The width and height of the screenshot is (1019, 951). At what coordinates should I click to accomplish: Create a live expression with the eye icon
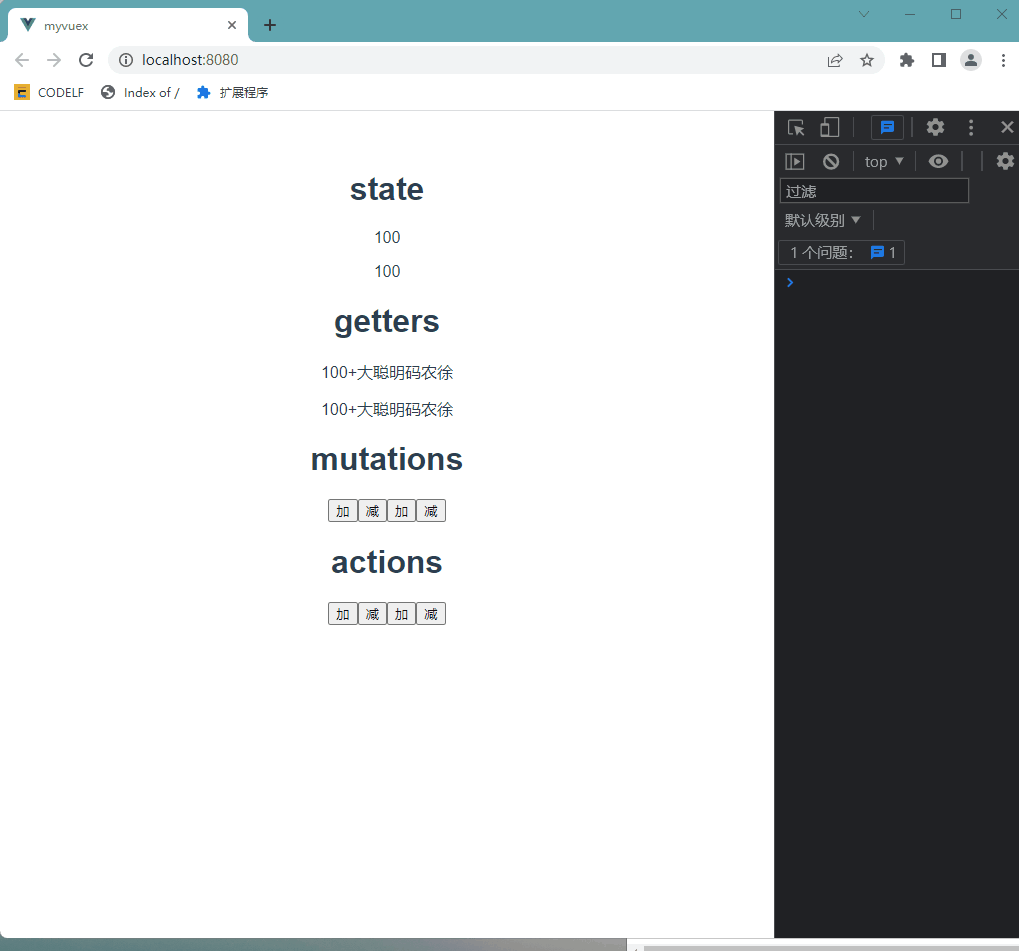938,161
